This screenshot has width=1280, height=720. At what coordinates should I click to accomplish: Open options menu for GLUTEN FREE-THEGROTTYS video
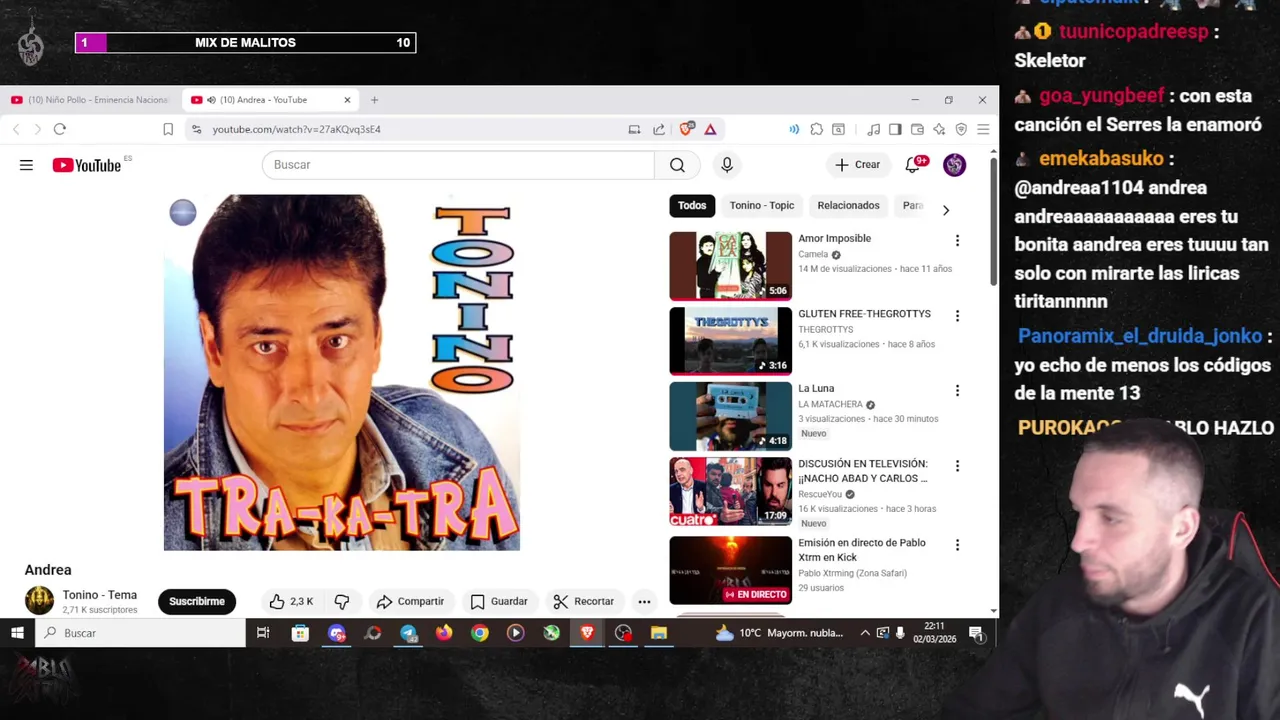click(957, 315)
